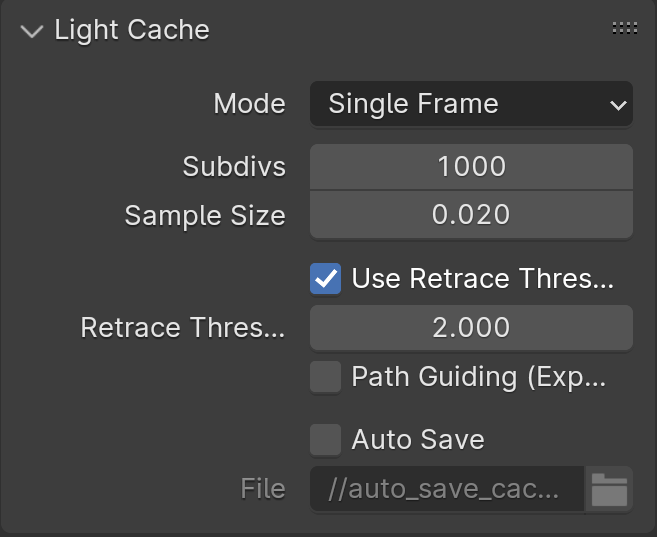Click the panel drag grip dots icon
This screenshot has width=657, height=537.
click(625, 28)
